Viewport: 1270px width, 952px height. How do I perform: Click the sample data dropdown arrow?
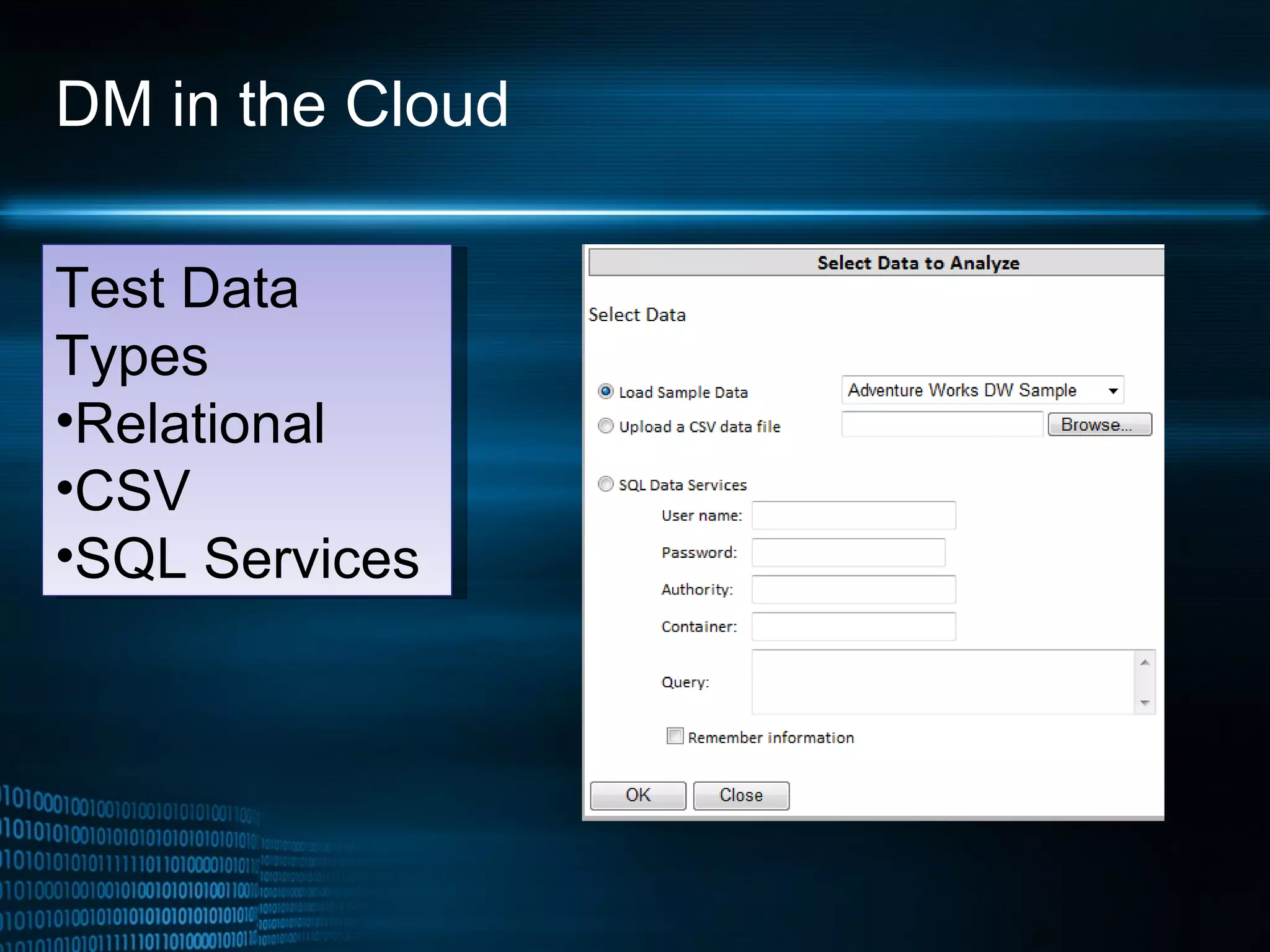tap(1113, 391)
